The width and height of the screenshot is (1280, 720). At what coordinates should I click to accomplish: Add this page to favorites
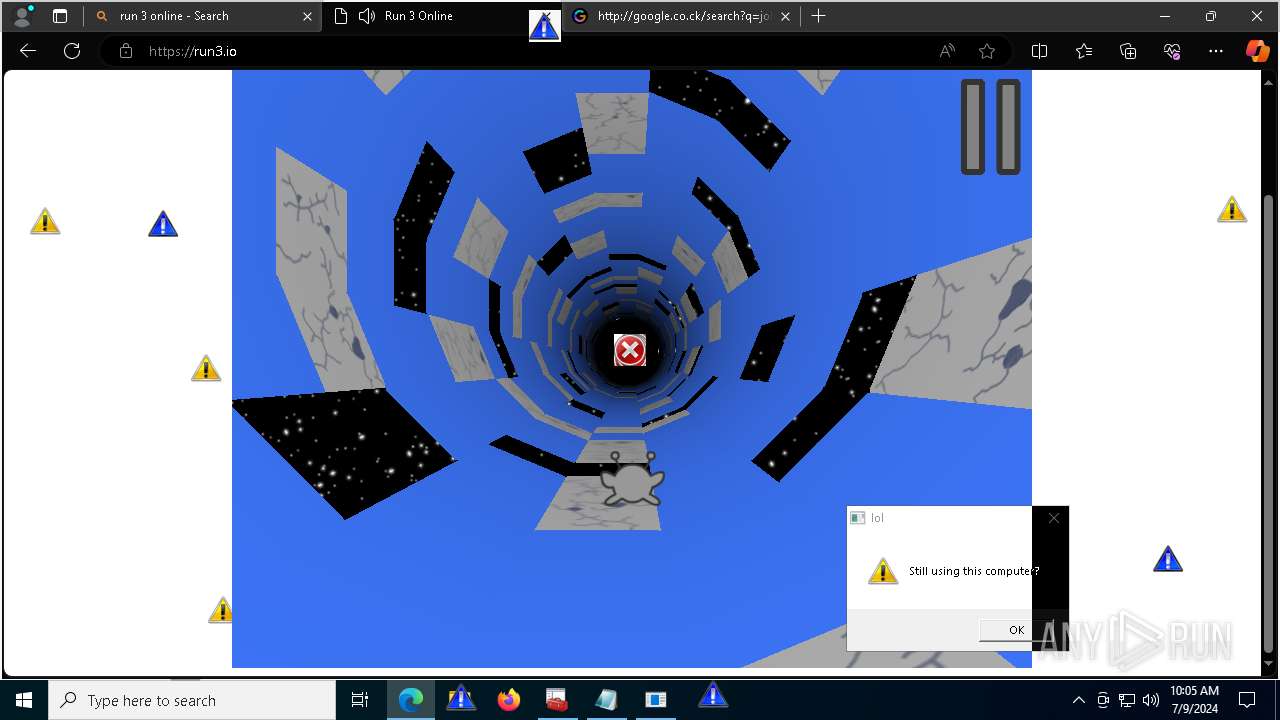[x=987, y=51]
